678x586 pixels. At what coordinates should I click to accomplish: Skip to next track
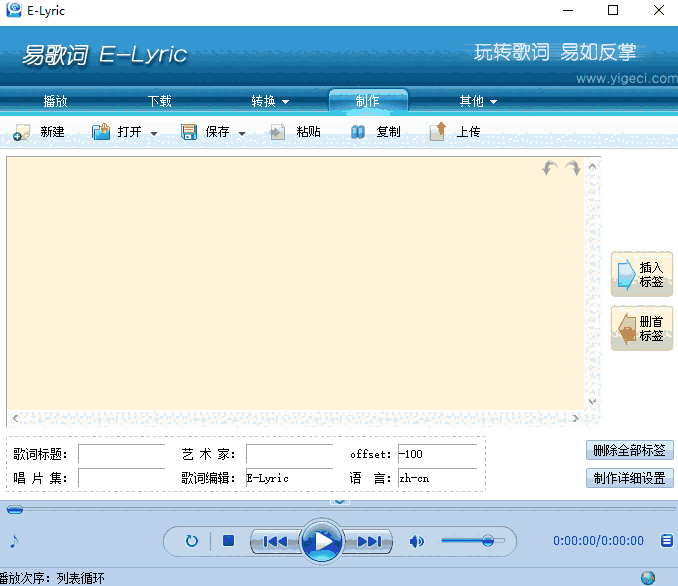tap(369, 541)
